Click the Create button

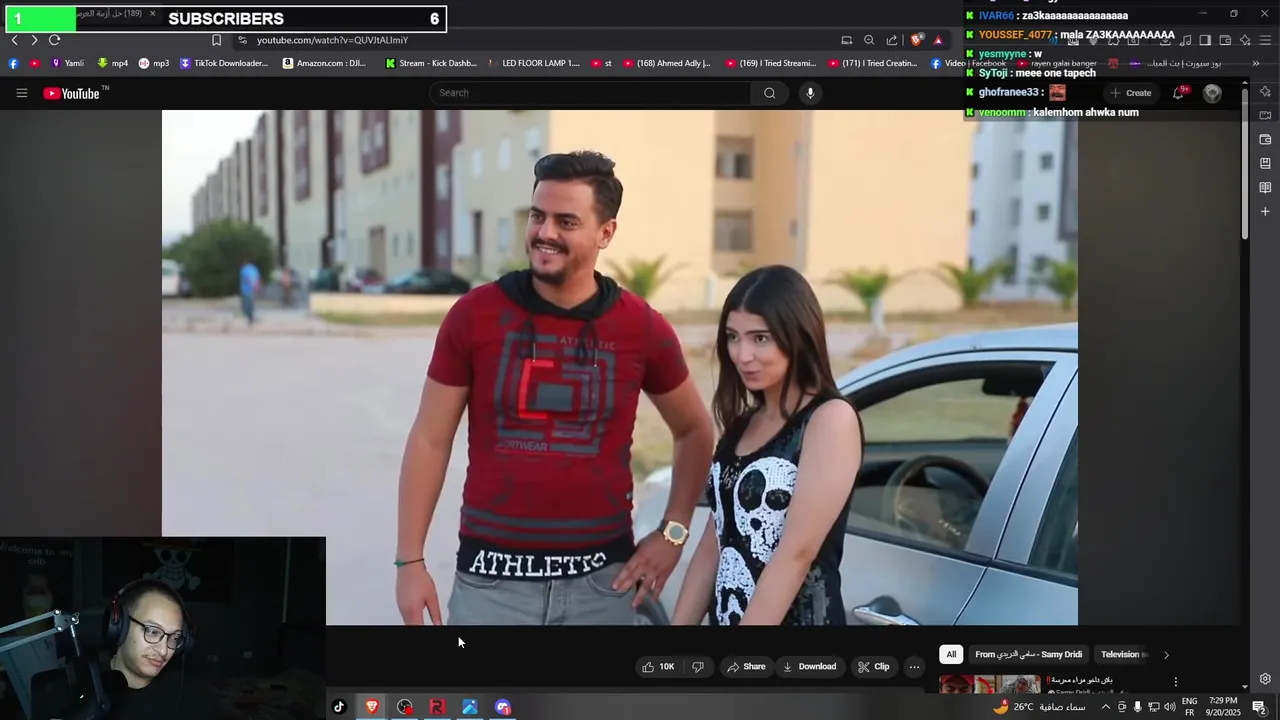tap(1130, 93)
